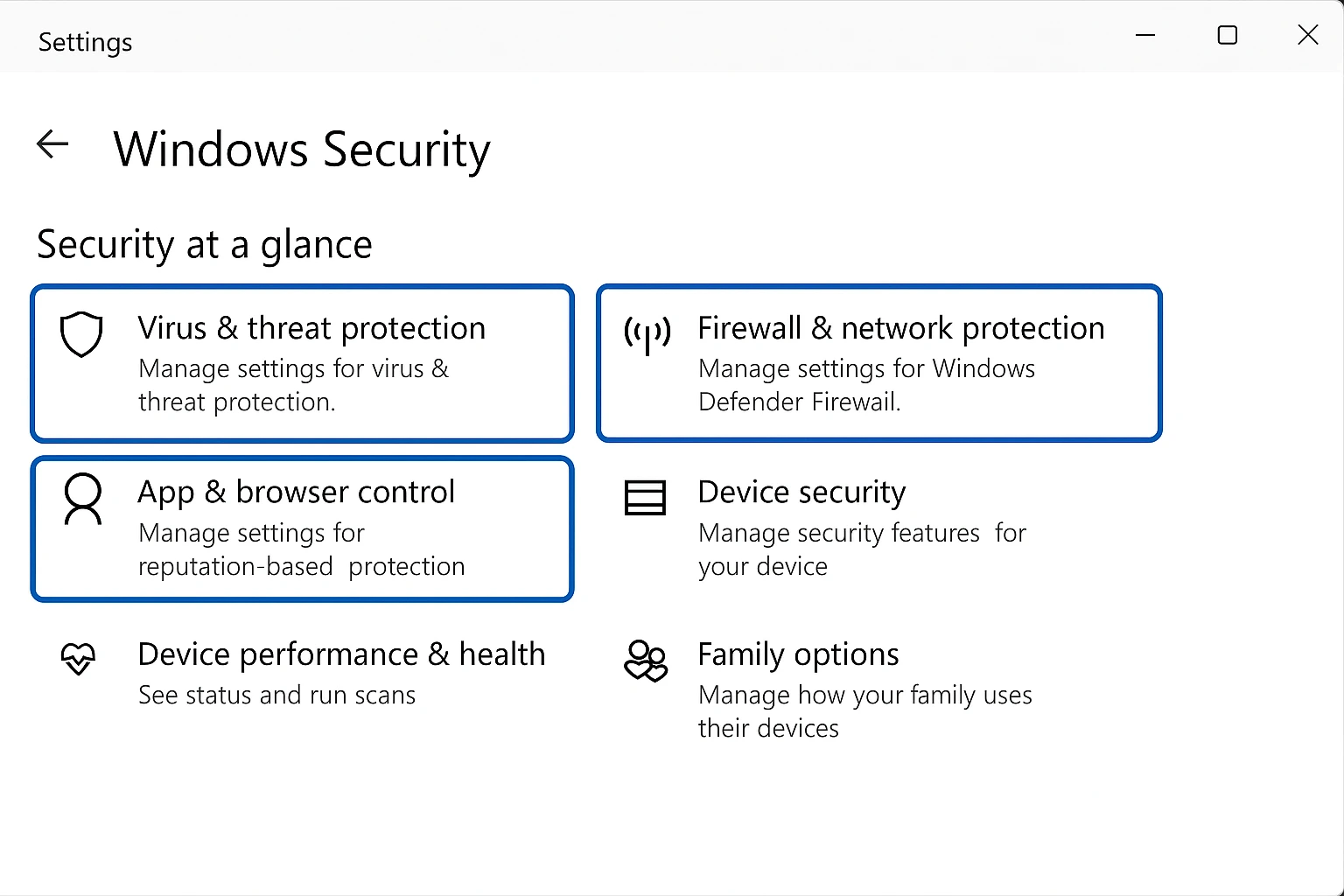Image resolution: width=1344 pixels, height=896 pixels.
Task: Click the shield icon for virus protection
Action: click(81, 334)
